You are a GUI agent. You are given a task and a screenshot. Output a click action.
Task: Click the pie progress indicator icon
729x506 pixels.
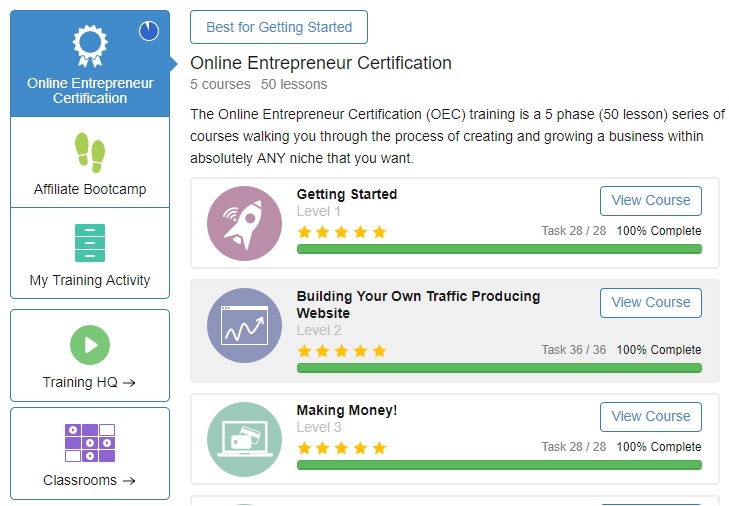click(x=149, y=31)
